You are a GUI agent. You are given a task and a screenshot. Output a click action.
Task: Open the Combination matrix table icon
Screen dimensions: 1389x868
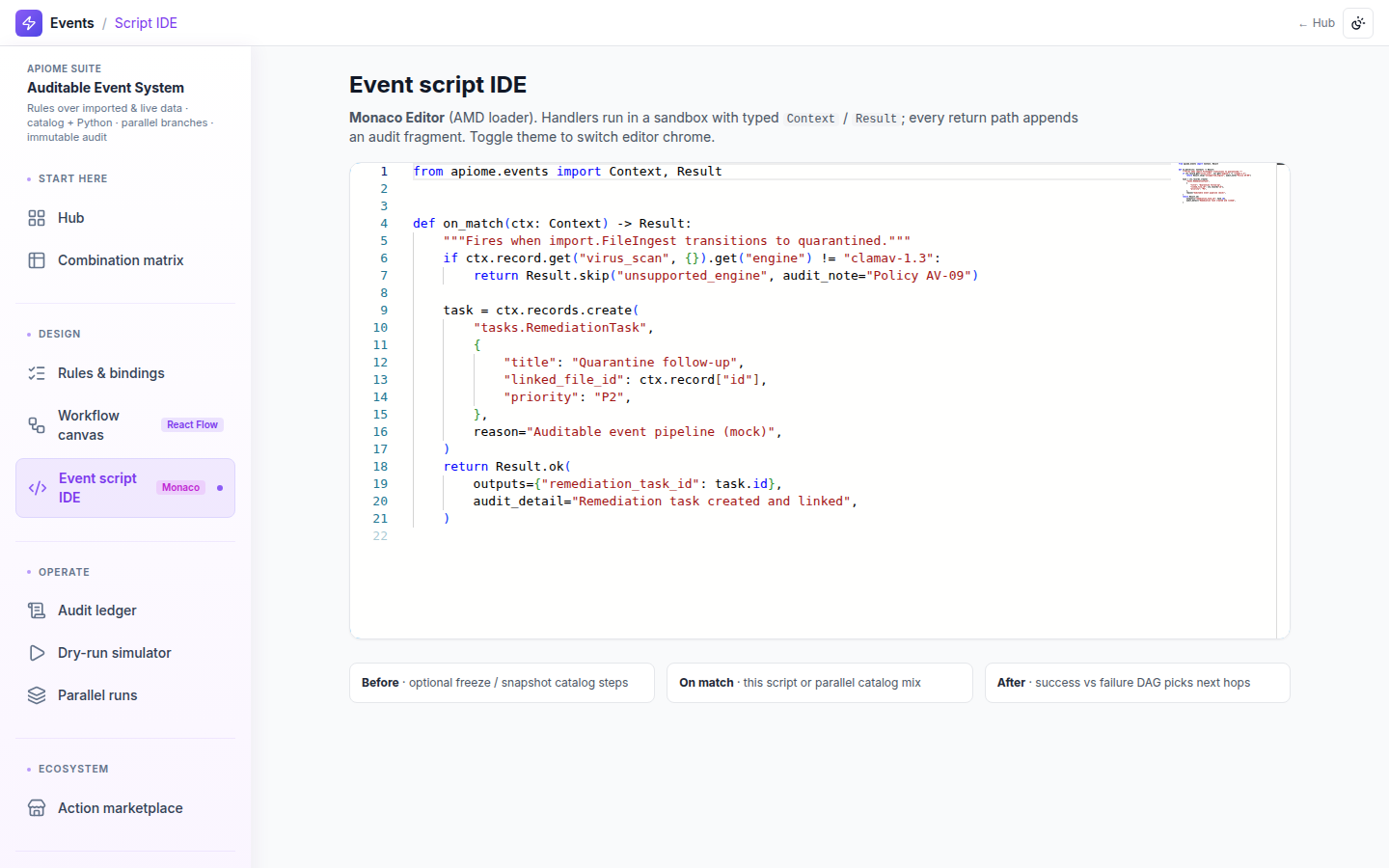pyautogui.click(x=37, y=260)
